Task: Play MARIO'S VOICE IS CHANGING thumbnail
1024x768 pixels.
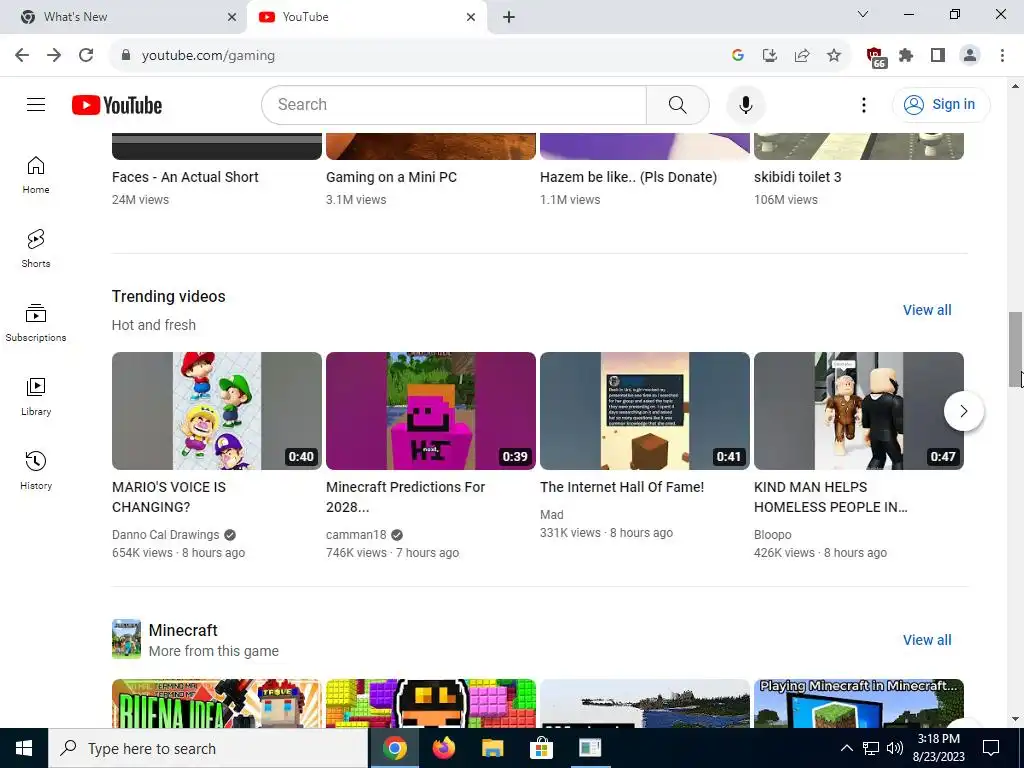Action: click(217, 411)
